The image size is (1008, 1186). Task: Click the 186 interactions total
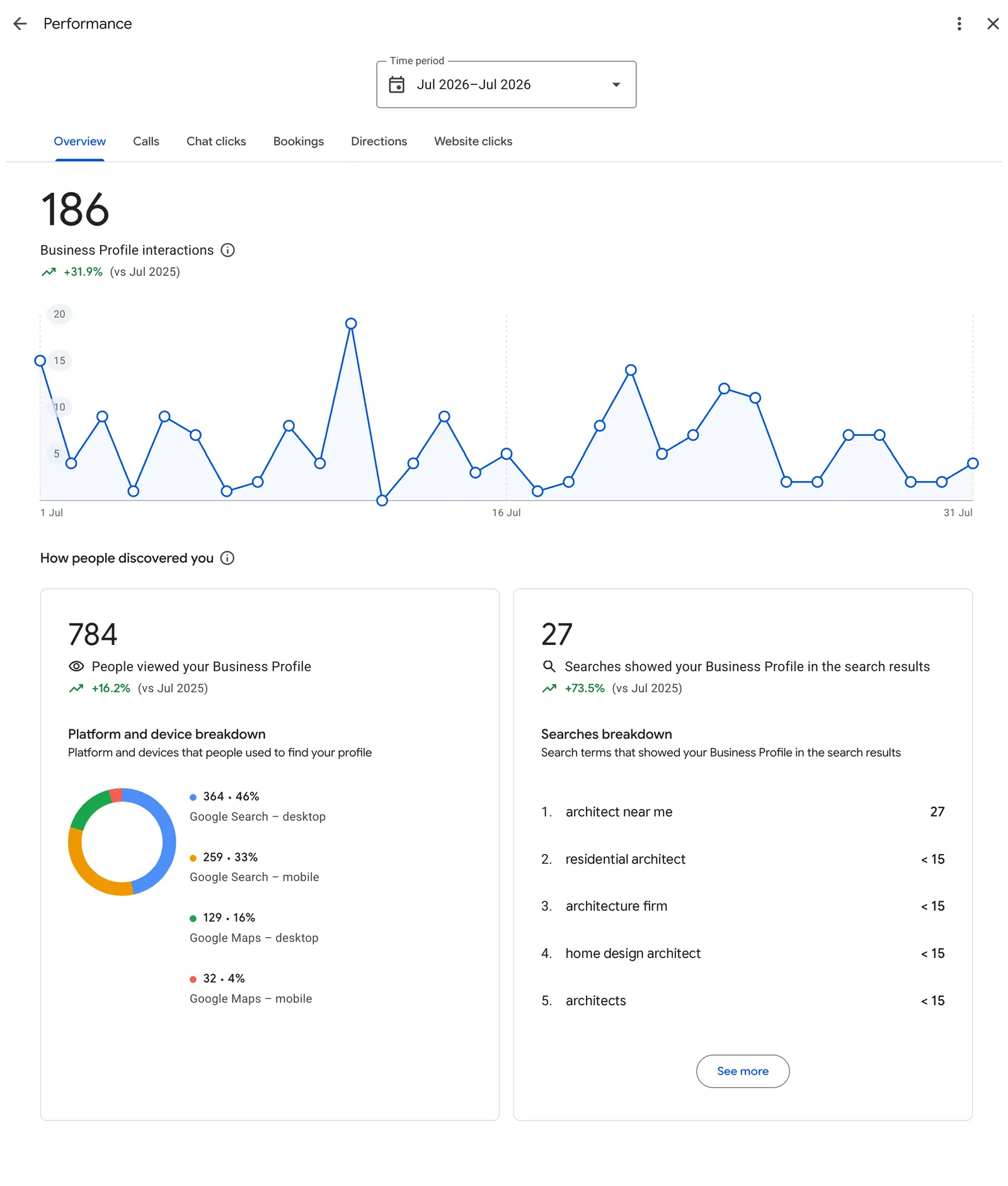(75, 210)
